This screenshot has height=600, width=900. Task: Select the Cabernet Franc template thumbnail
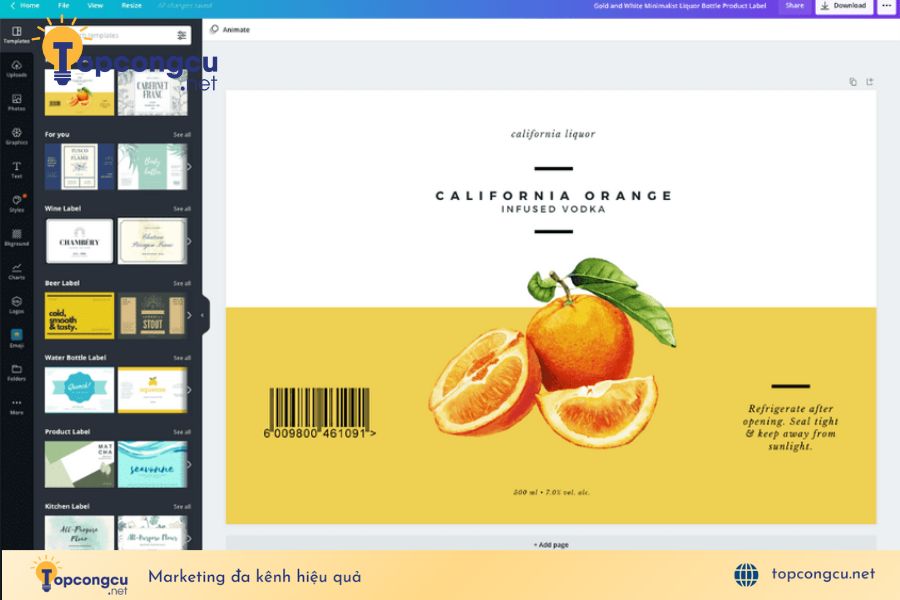click(152, 94)
